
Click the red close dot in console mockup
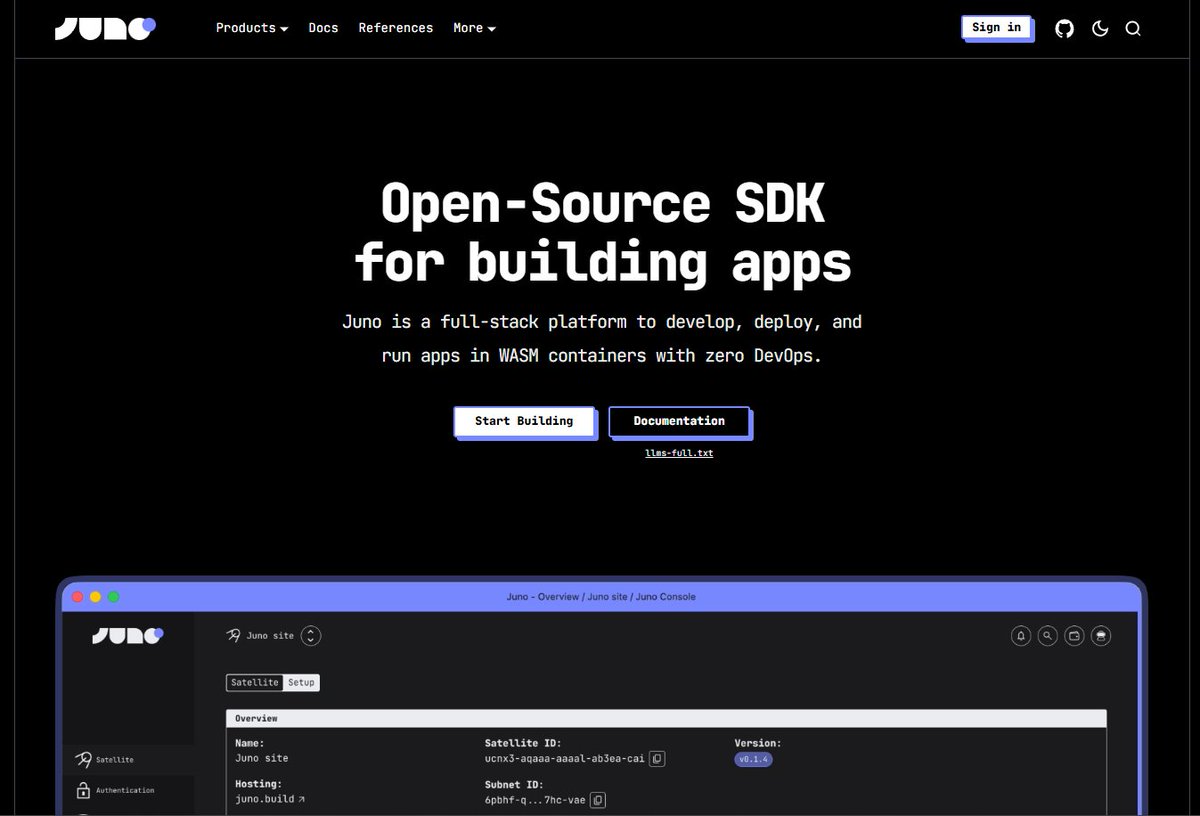78,597
